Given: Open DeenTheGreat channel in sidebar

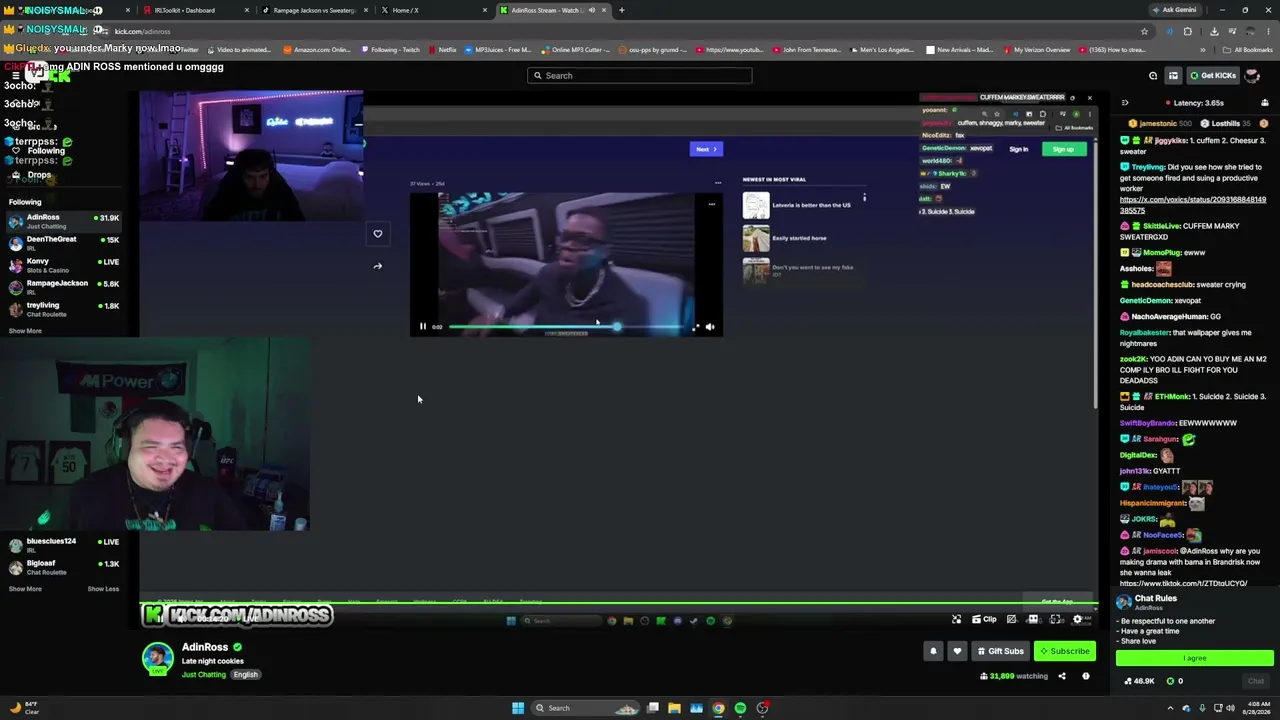Looking at the screenshot, I should [64, 242].
